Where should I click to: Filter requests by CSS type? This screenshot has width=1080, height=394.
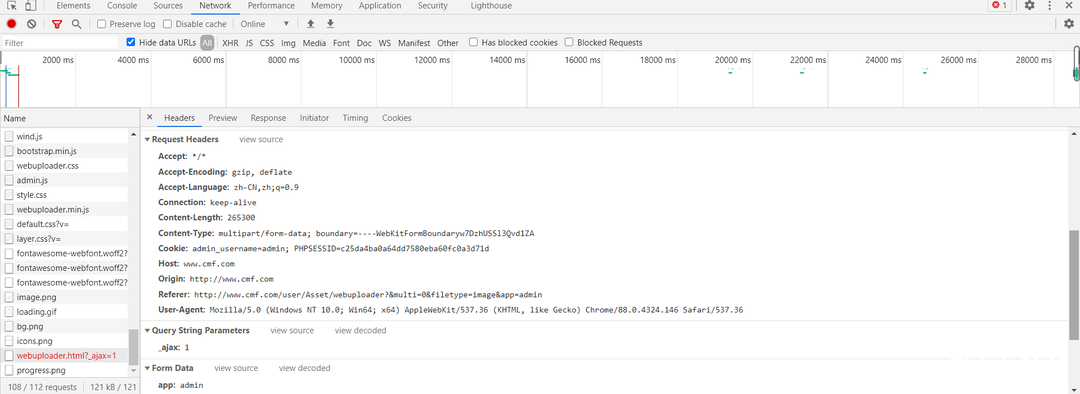267,43
